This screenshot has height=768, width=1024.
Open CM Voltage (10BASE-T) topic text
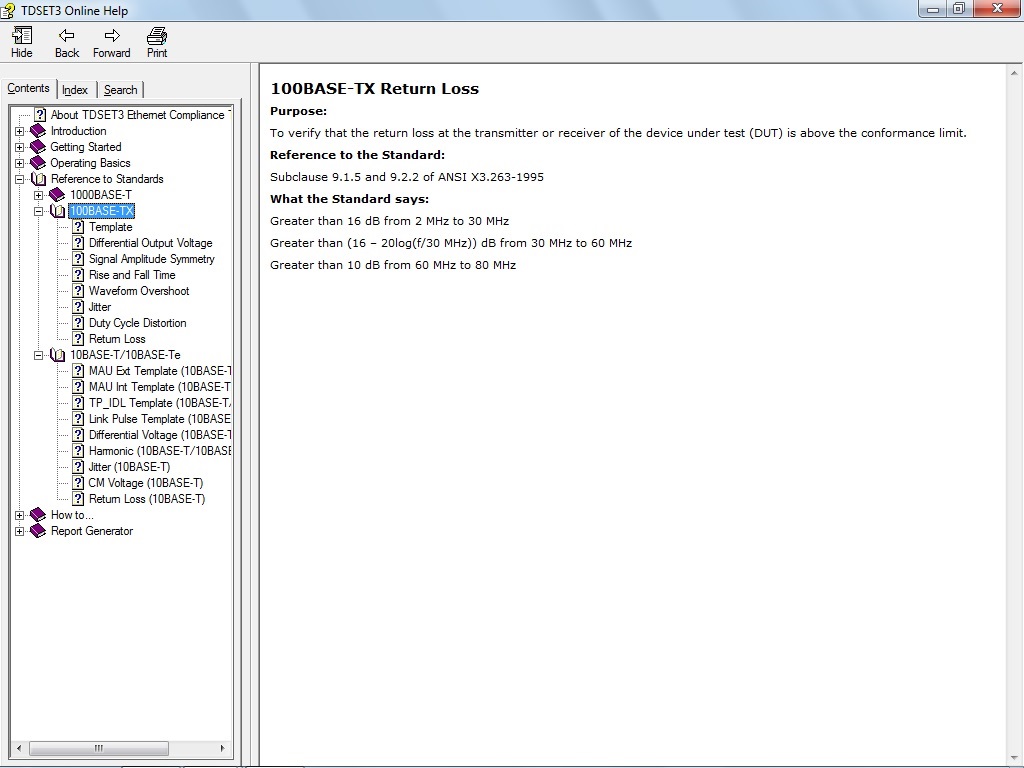(146, 483)
